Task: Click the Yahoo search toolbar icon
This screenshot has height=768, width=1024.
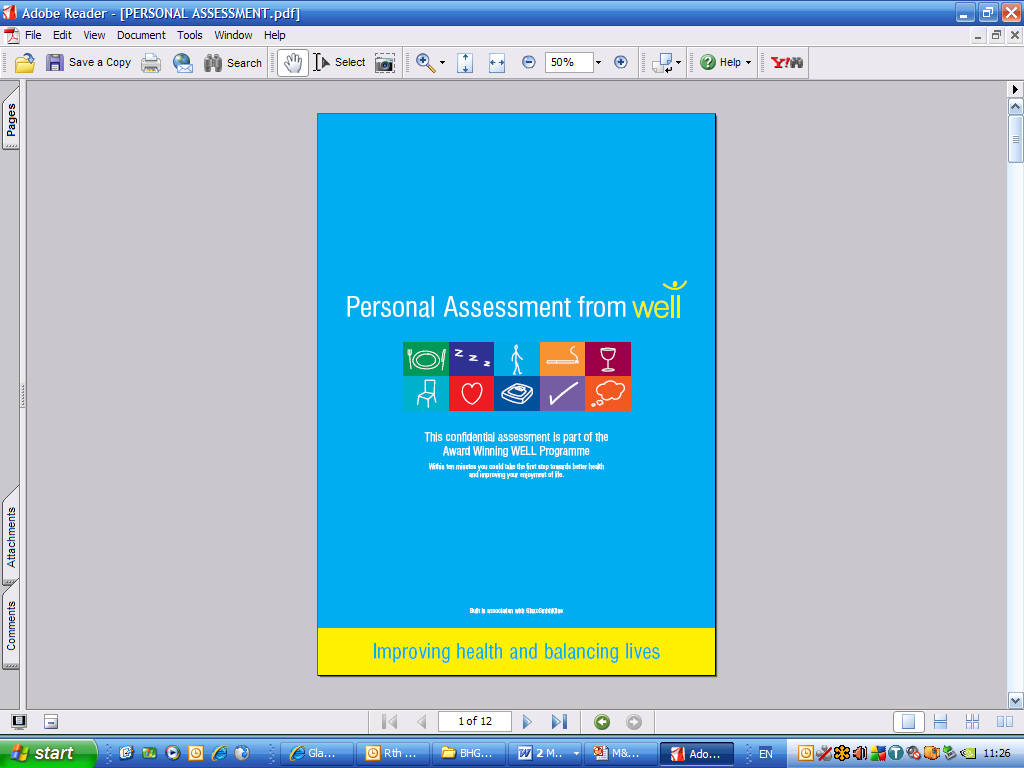Action: tap(786, 63)
